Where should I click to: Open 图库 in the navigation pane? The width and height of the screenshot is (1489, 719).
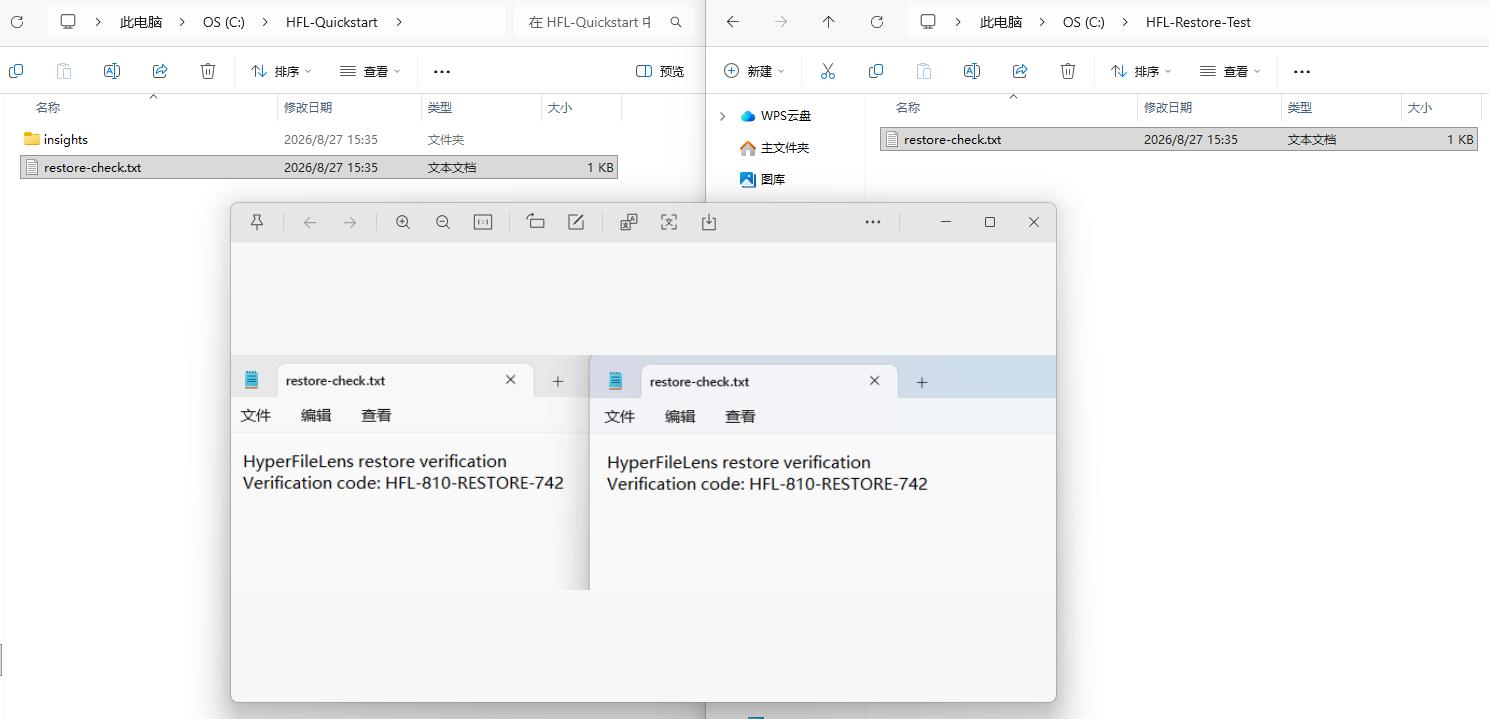point(762,180)
